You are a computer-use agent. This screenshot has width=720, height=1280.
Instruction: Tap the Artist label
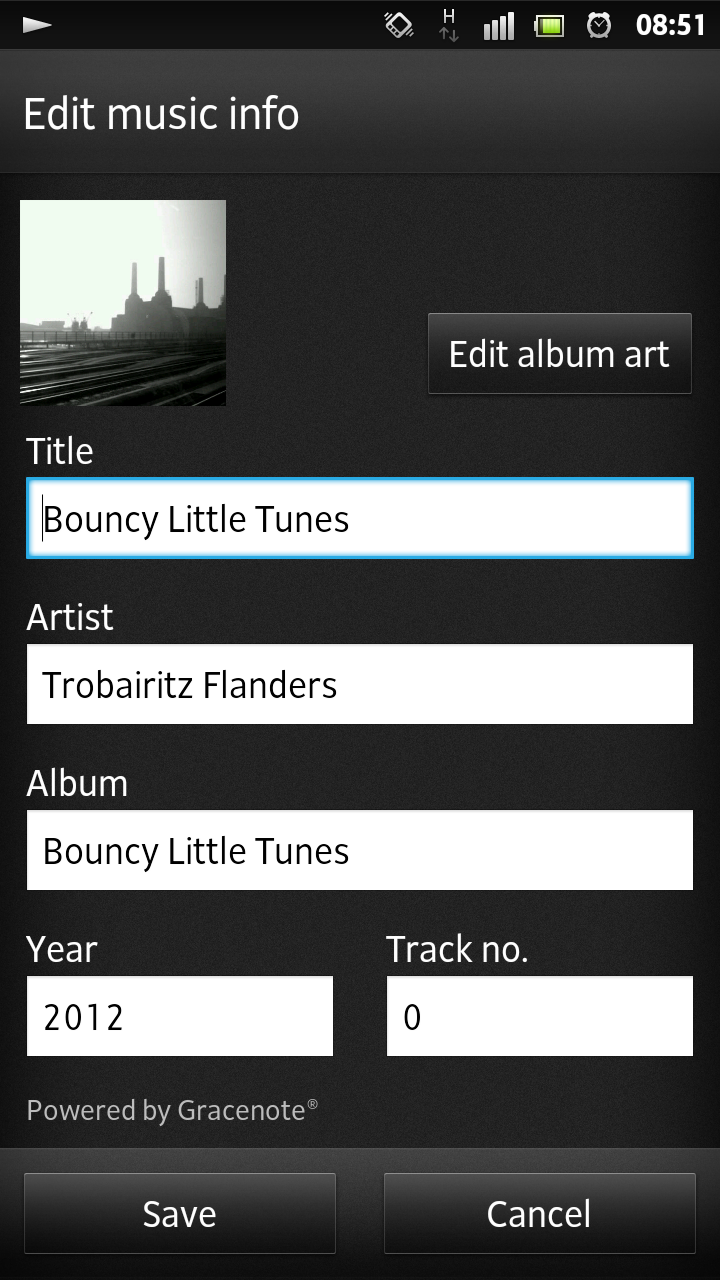[x=70, y=617]
